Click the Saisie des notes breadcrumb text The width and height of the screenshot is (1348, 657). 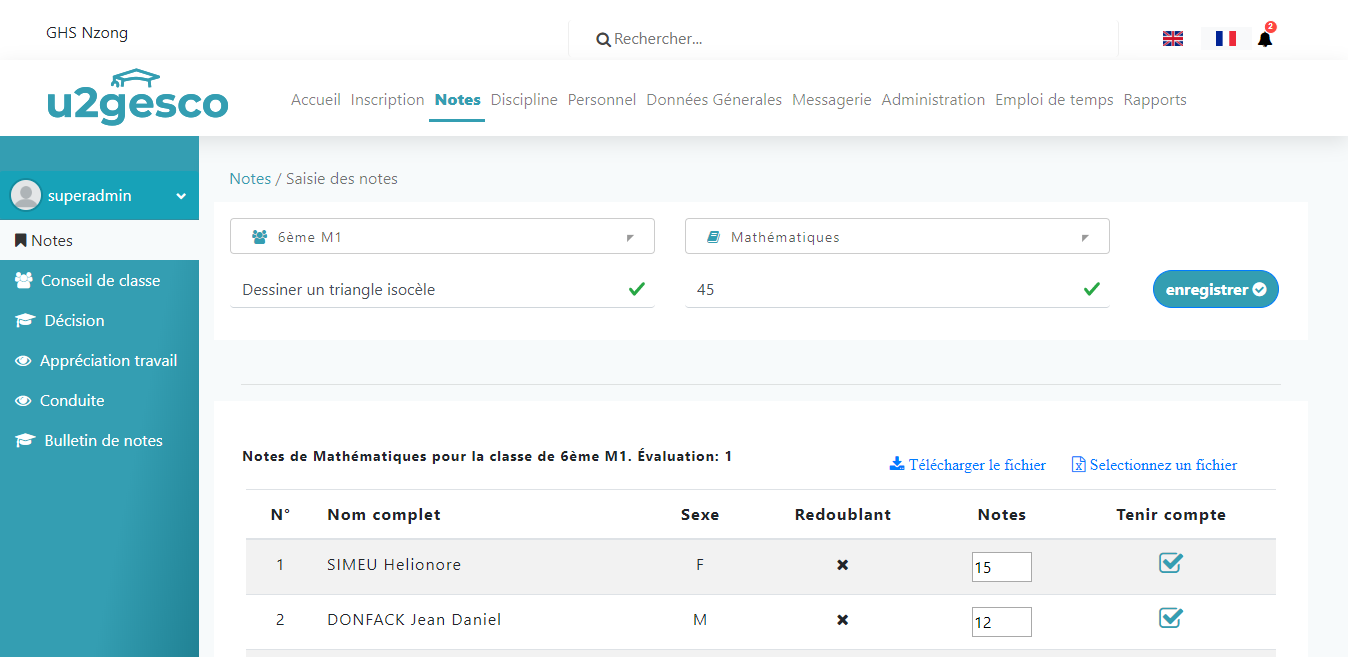click(x=342, y=179)
